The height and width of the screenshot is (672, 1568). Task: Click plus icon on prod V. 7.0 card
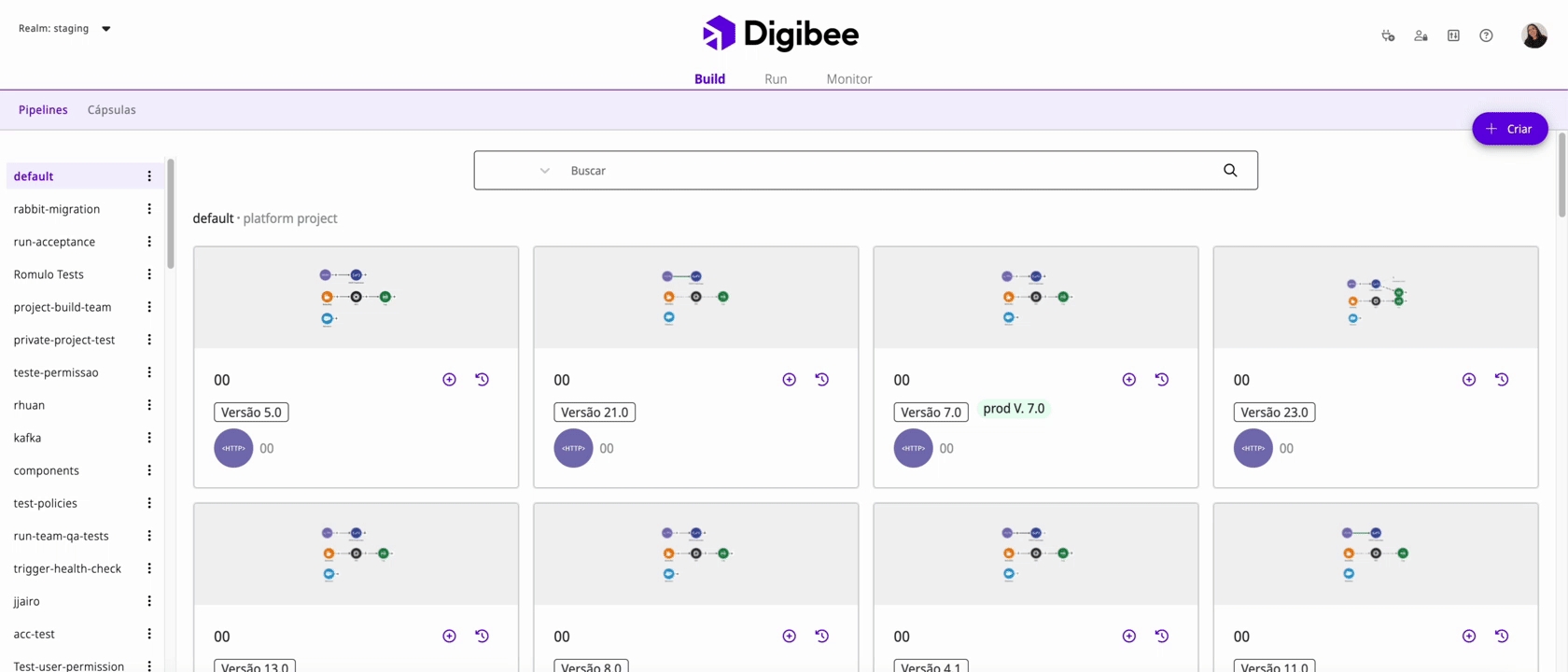coord(1128,379)
